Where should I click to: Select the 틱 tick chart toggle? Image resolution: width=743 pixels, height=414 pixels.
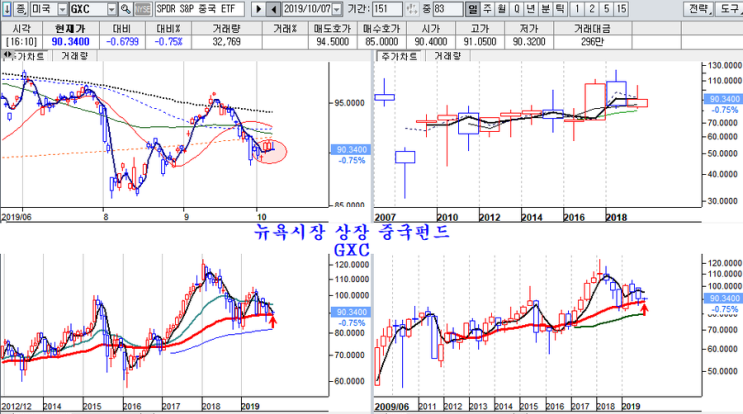click(x=560, y=9)
